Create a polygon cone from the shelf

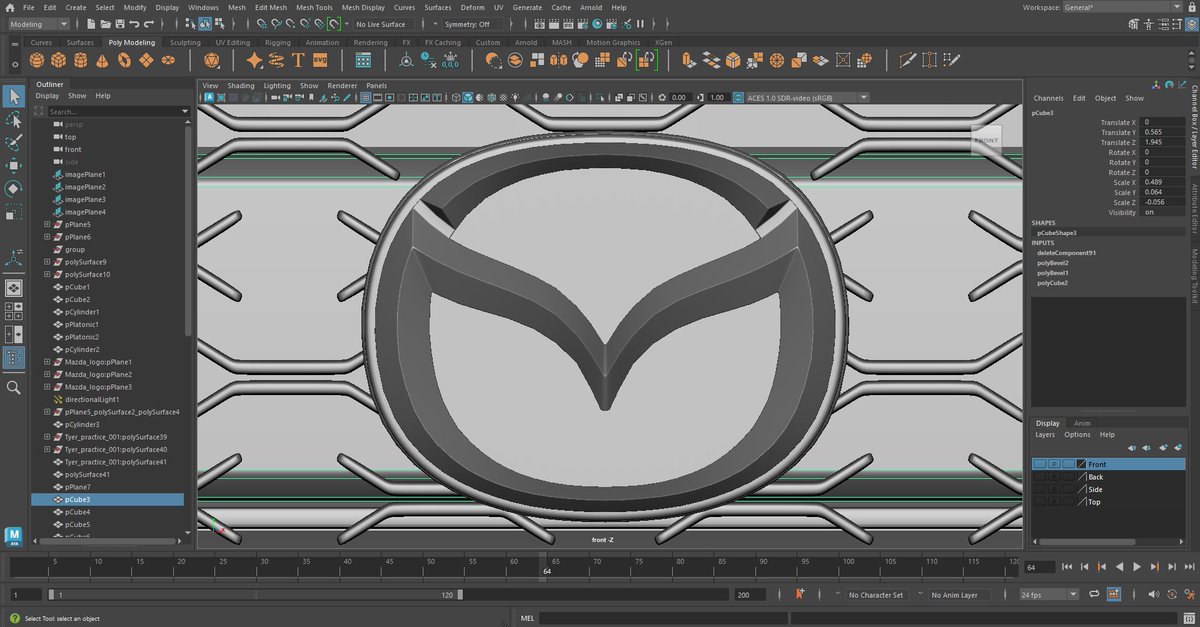pyautogui.click(x=101, y=61)
